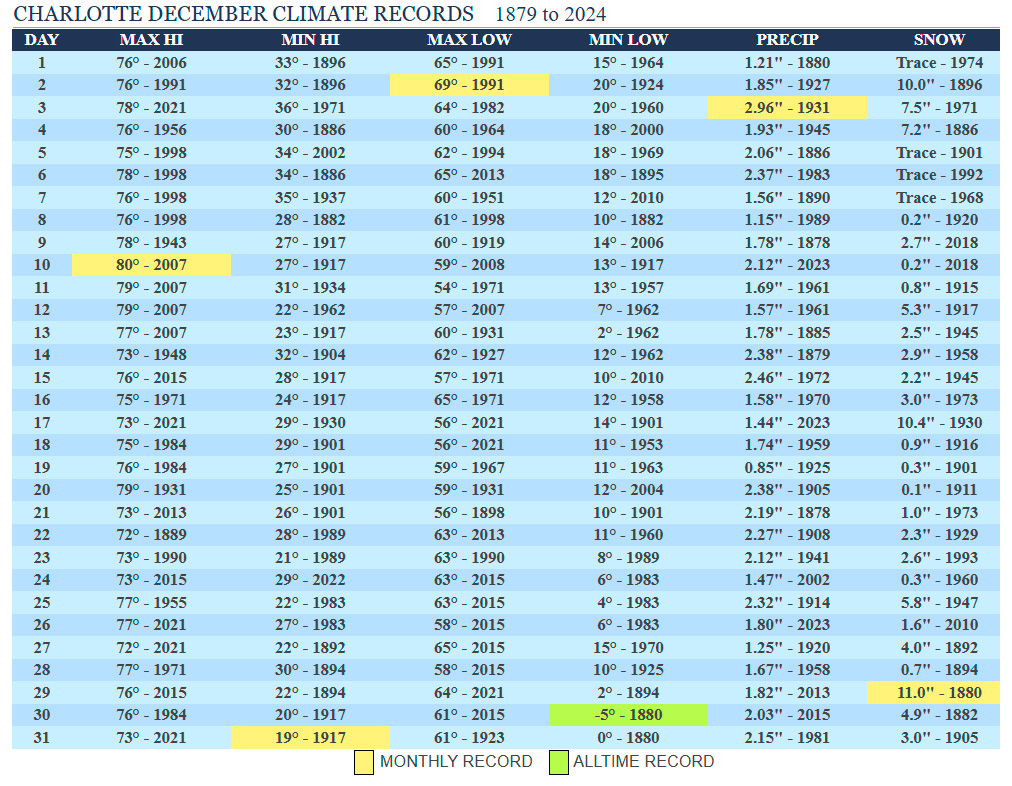Click the yellow Monthly Record legend swatch
The width and height of the screenshot is (1012, 786).
[x=364, y=762]
